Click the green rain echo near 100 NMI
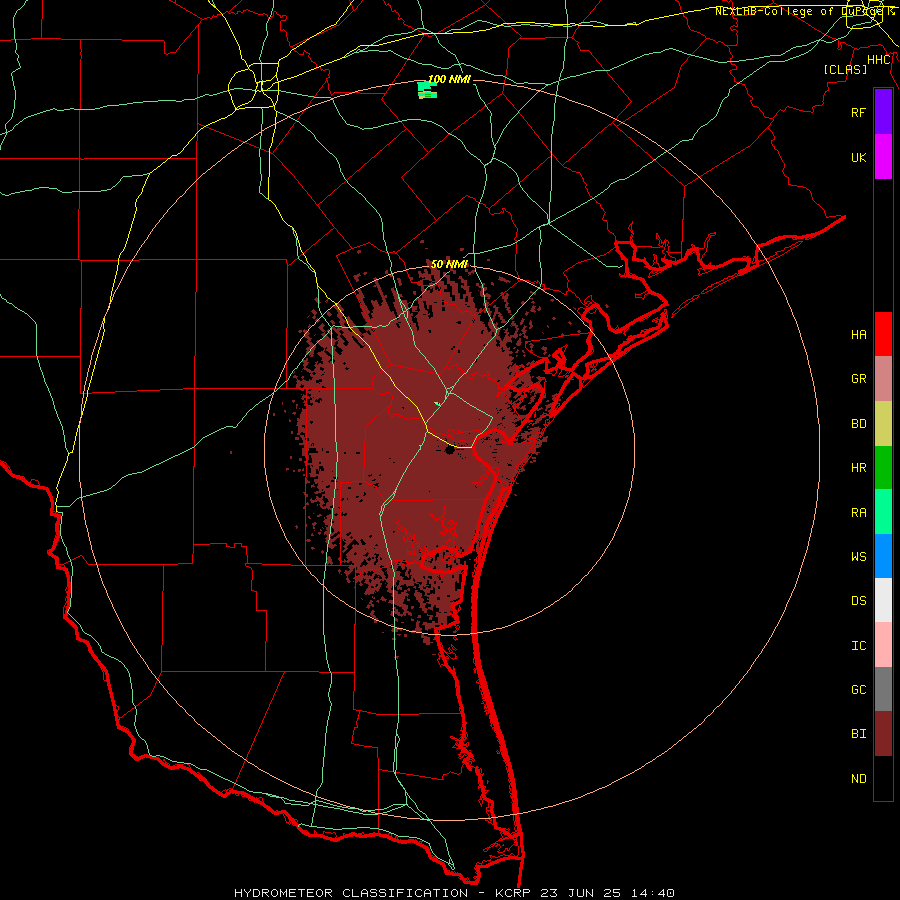The image size is (900, 900). pyautogui.click(x=428, y=90)
